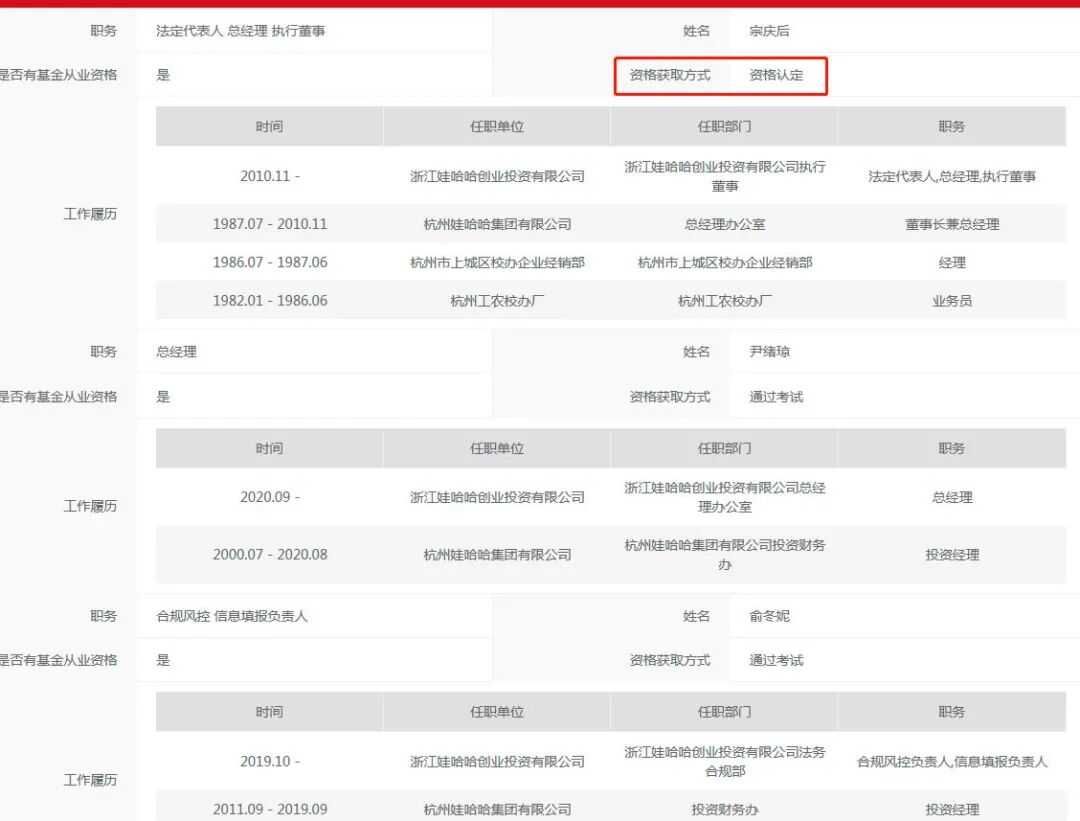Select the text 法定代表人 总经理 执行董事 in first 职务 field
Screen dimensions: 1080x821
pyautogui.click(x=240, y=31)
